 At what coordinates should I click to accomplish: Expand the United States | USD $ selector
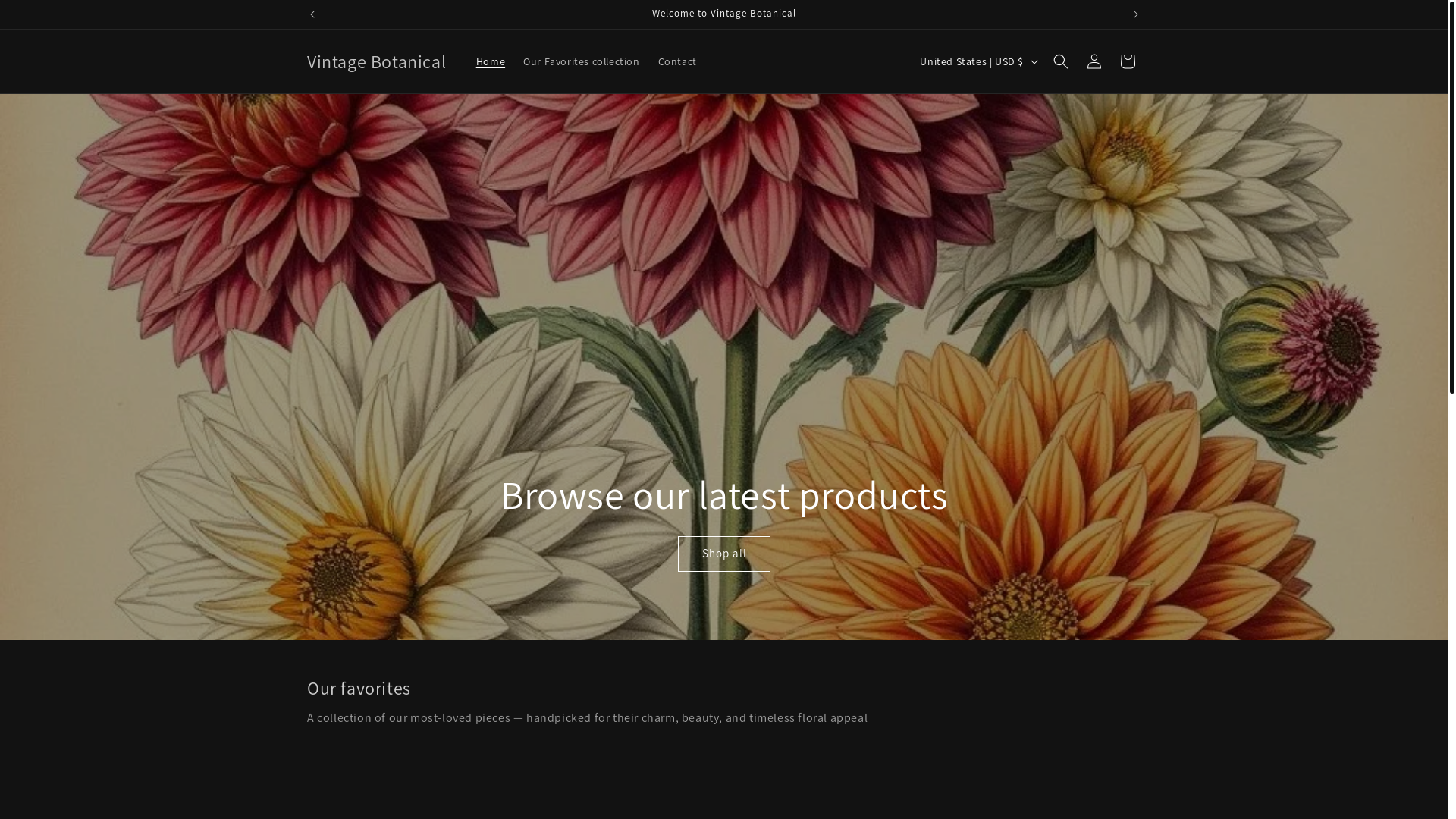[977, 61]
